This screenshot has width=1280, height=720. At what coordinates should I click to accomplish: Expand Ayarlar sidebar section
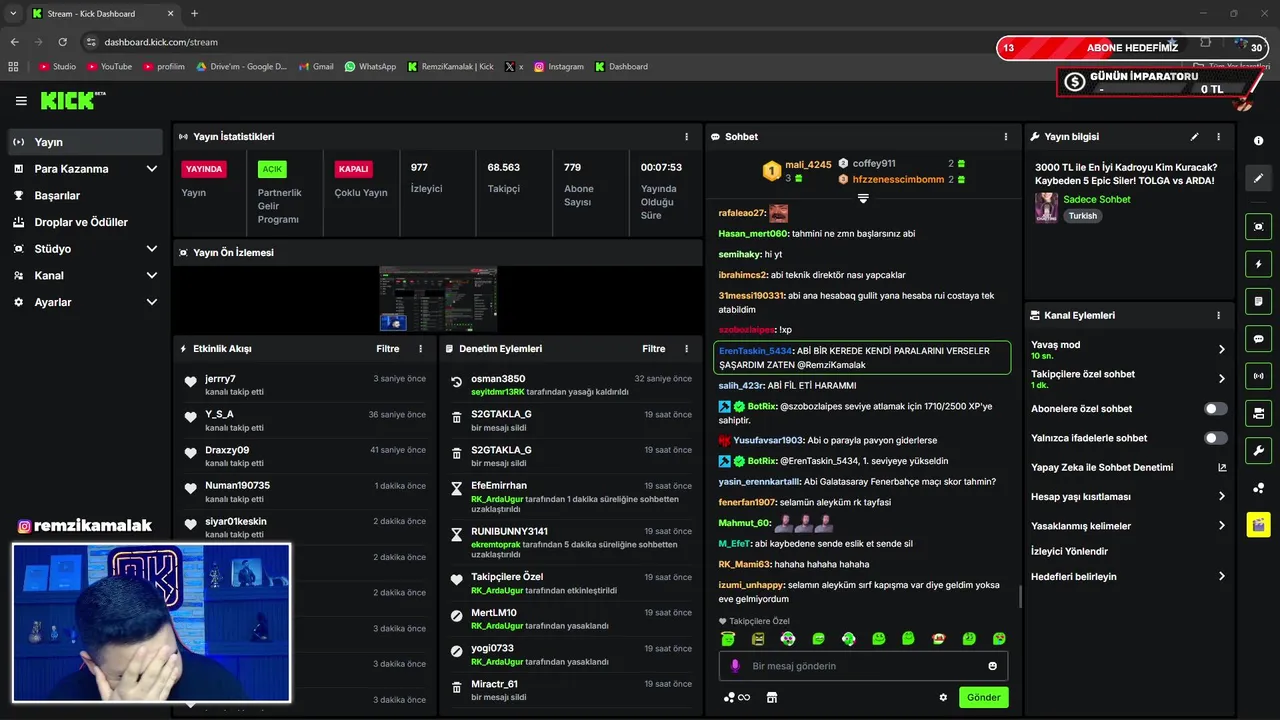(151, 302)
